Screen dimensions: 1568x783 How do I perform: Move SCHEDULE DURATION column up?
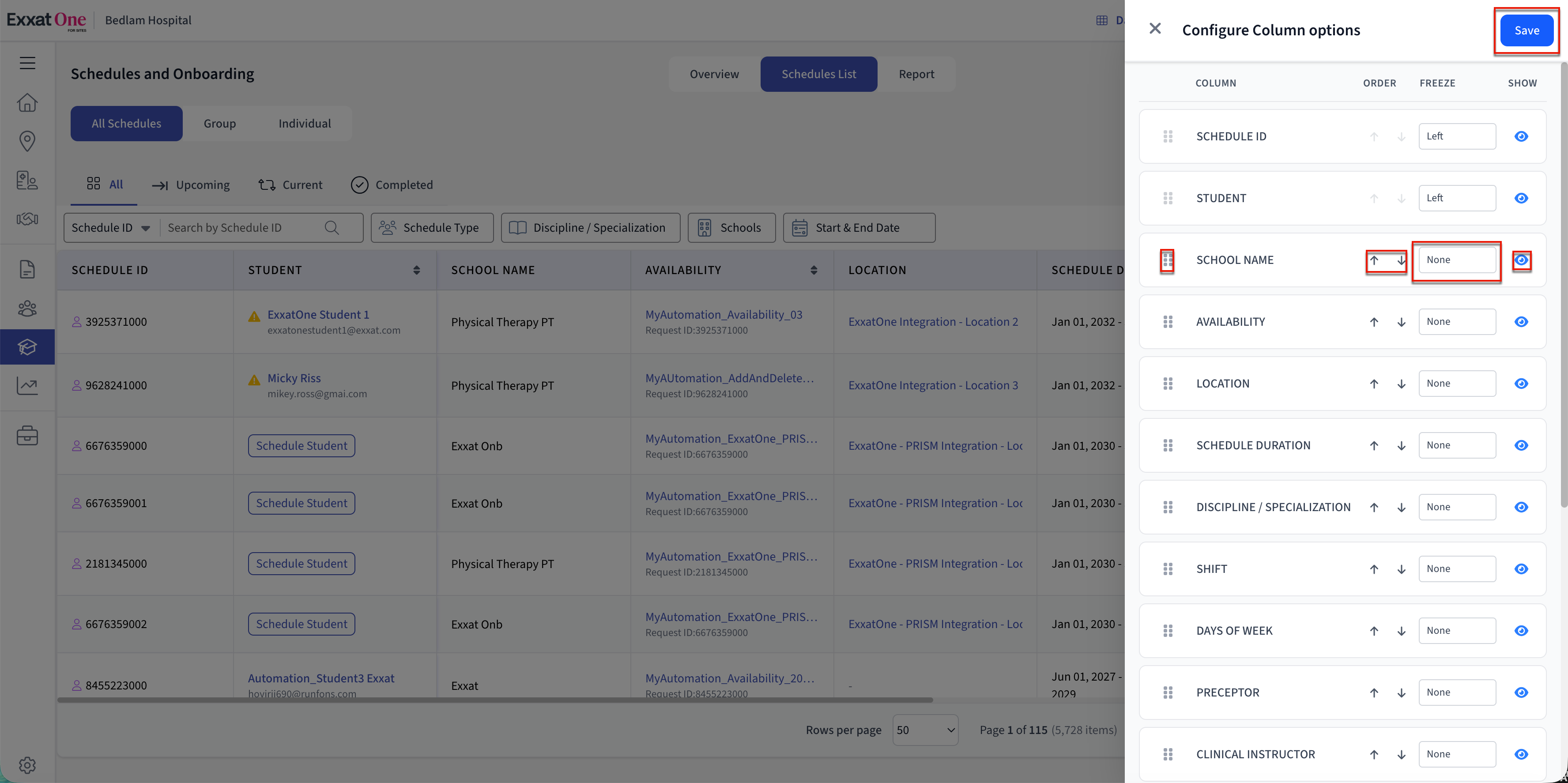coord(1374,445)
